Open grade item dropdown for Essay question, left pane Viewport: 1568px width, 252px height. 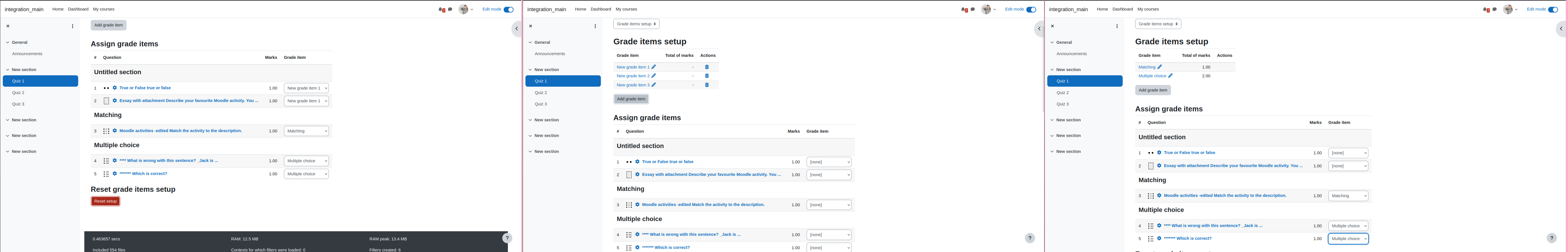coord(306,101)
